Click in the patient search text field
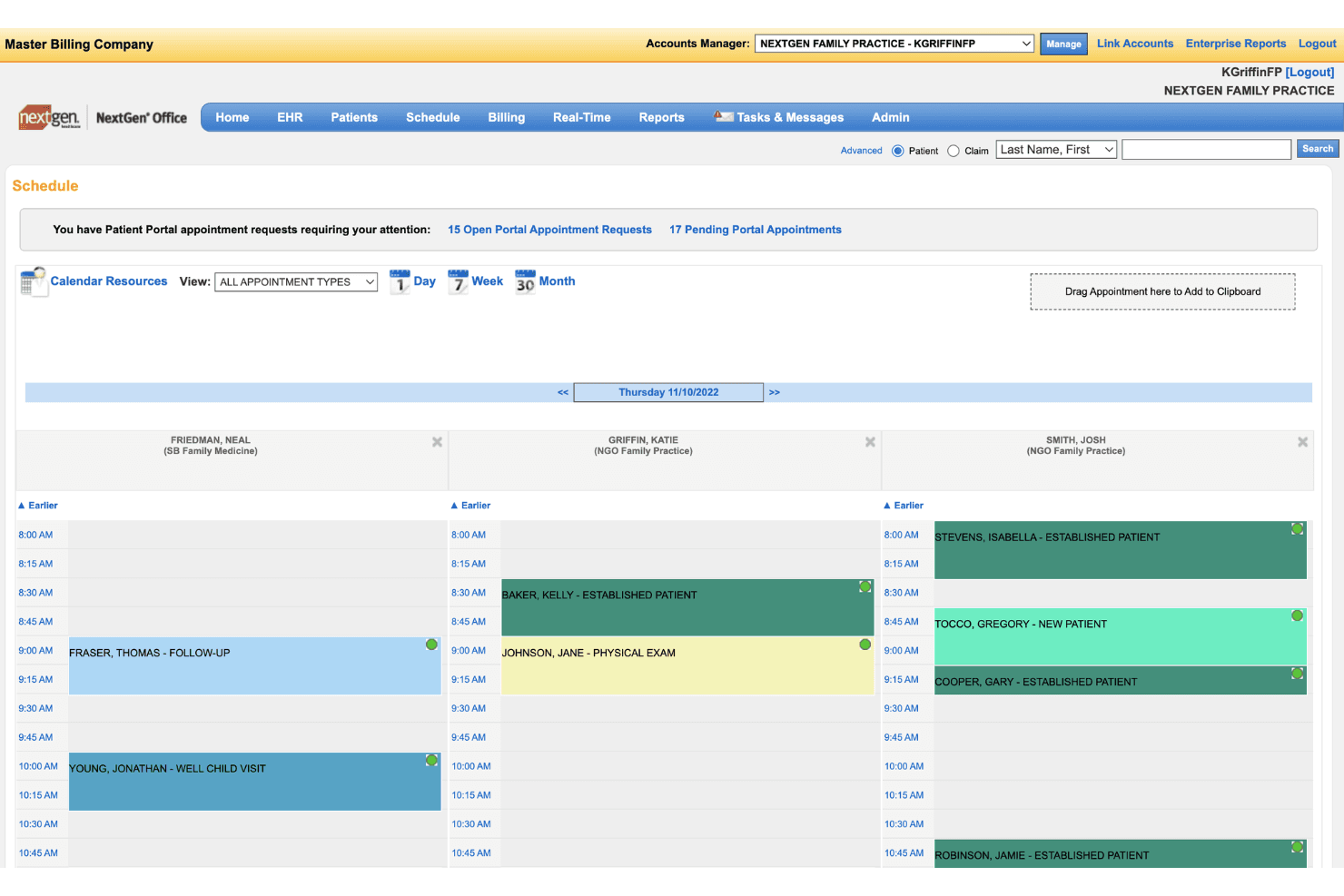 point(1206,150)
